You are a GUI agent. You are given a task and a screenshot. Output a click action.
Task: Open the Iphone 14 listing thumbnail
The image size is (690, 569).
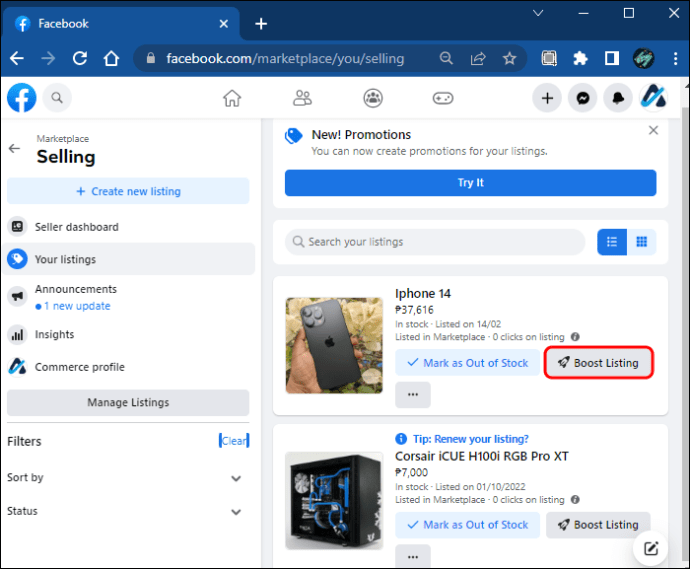[334, 345]
